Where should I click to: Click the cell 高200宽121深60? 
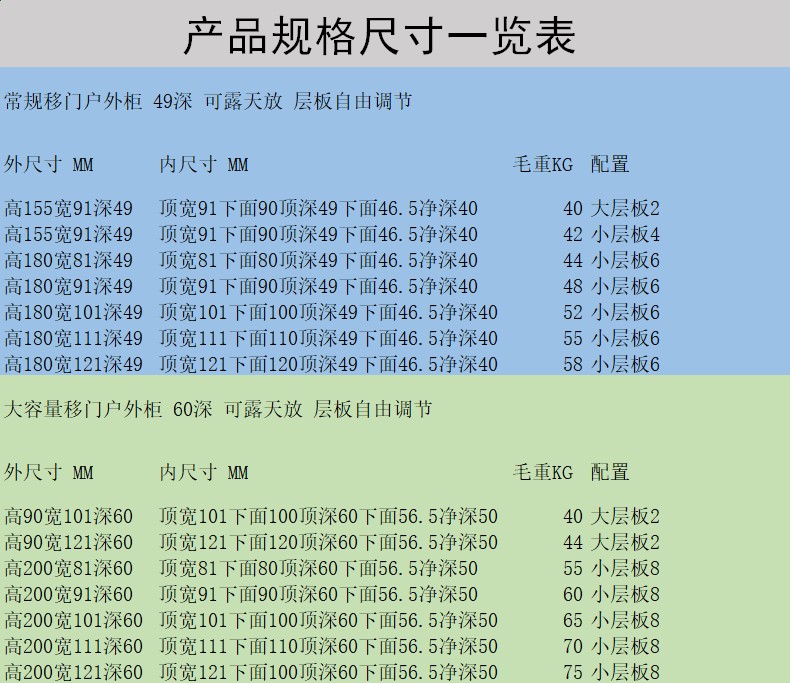(74, 672)
